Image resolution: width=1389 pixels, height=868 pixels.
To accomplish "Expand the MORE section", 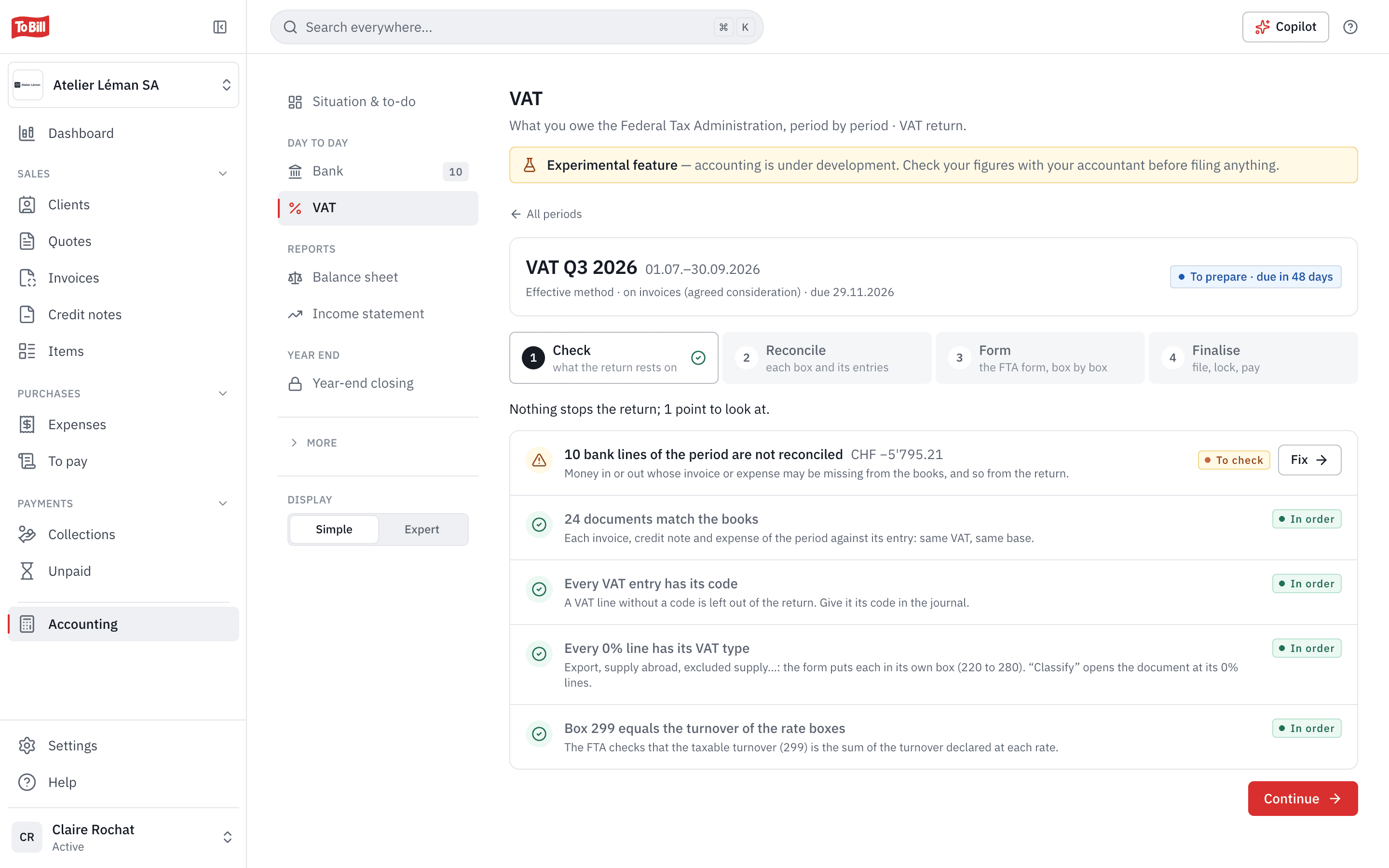I will [x=313, y=443].
